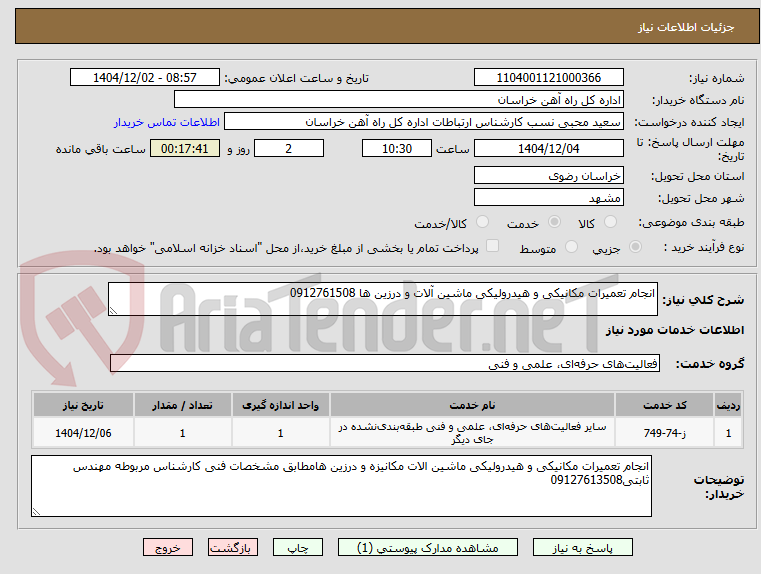Click the announcement date field 1404/12/02 - 08:57
Image resolution: width=761 pixels, height=574 pixels.
pos(145,77)
